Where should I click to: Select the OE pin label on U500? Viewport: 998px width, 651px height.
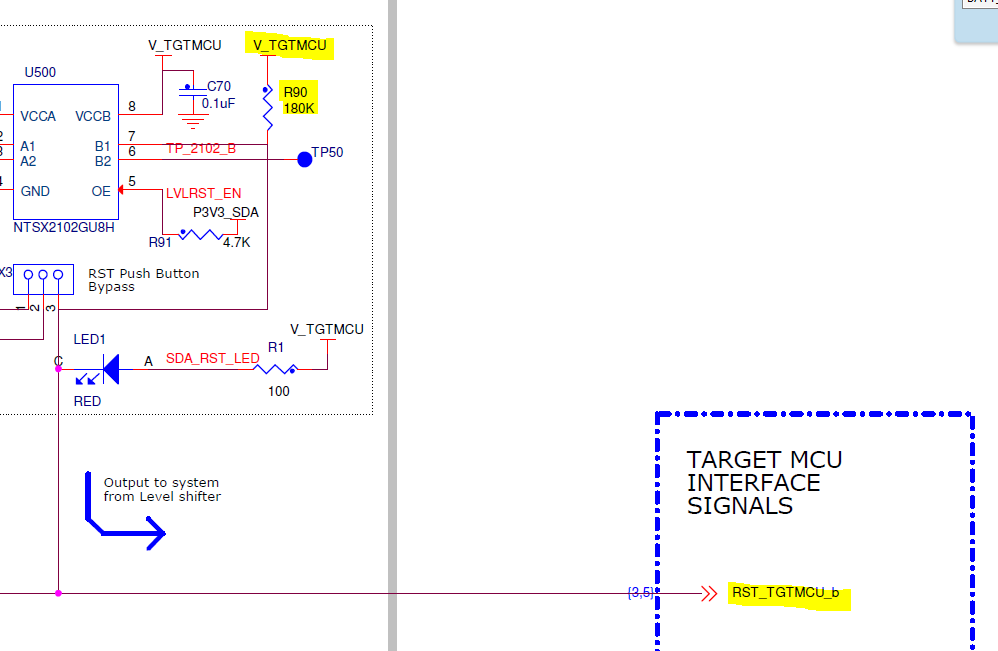pos(101,192)
